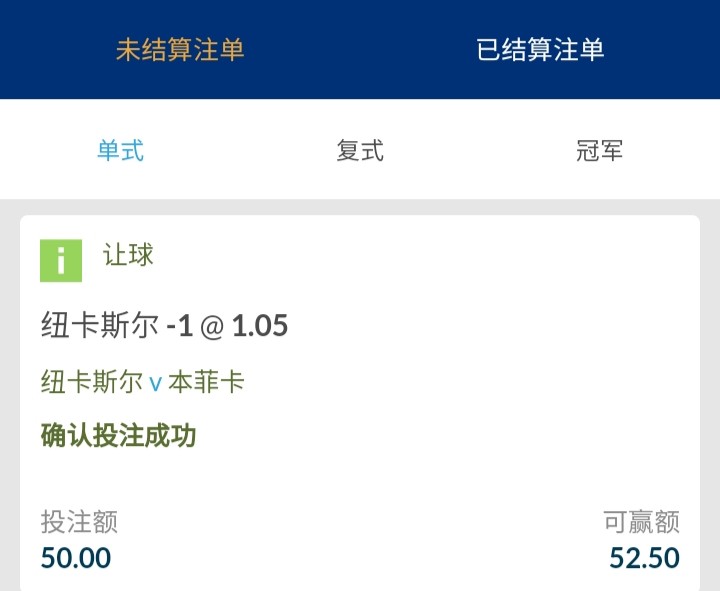Click the 投注额 label
The width and height of the screenshot is (720, 591).
pos(79,521)
